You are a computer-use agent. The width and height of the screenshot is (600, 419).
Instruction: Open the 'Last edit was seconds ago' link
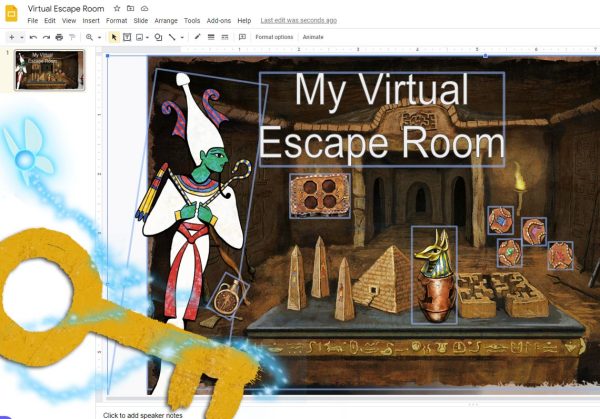pyautogui.click(x=298, y=21)
